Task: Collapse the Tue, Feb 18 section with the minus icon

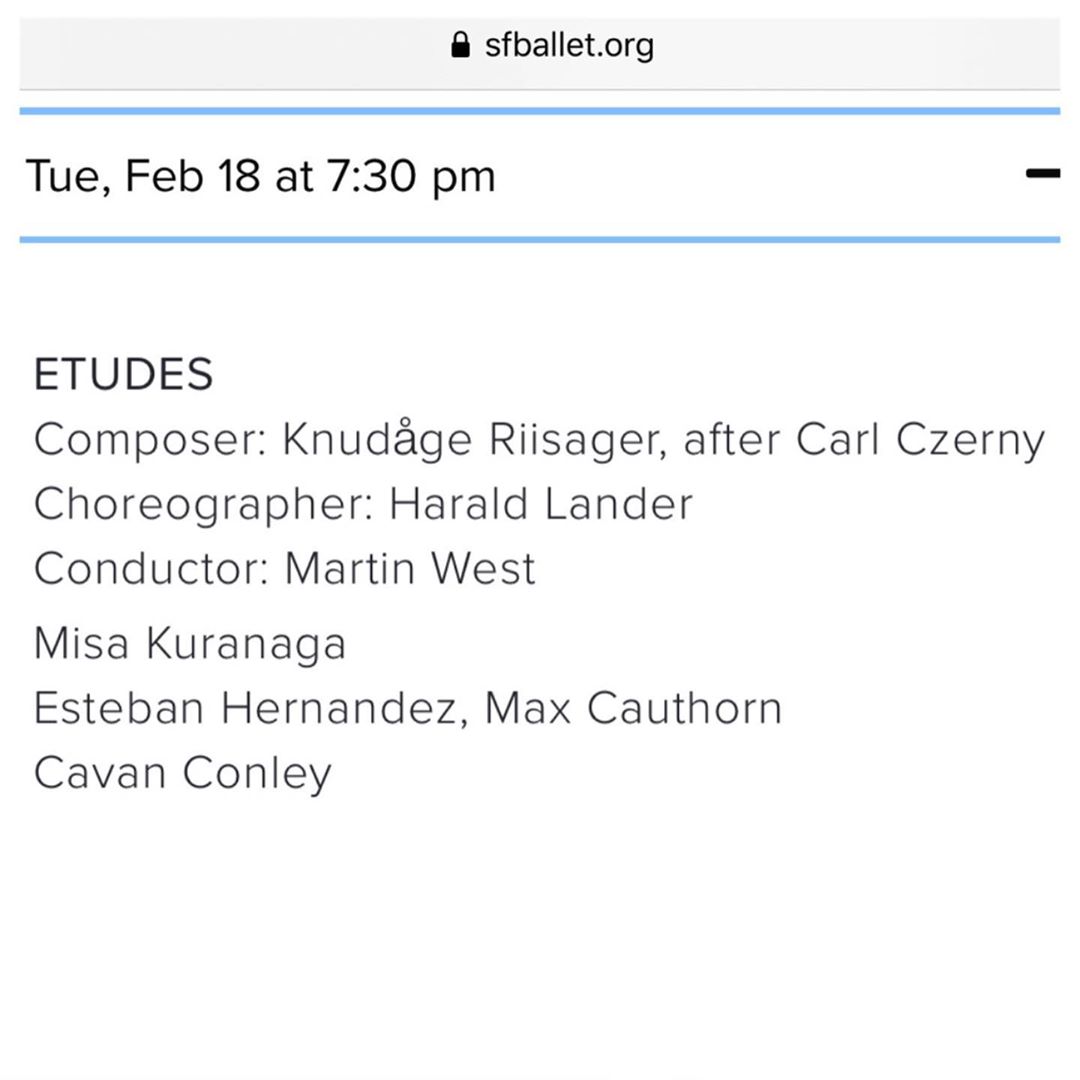Action: point(1042,174)
